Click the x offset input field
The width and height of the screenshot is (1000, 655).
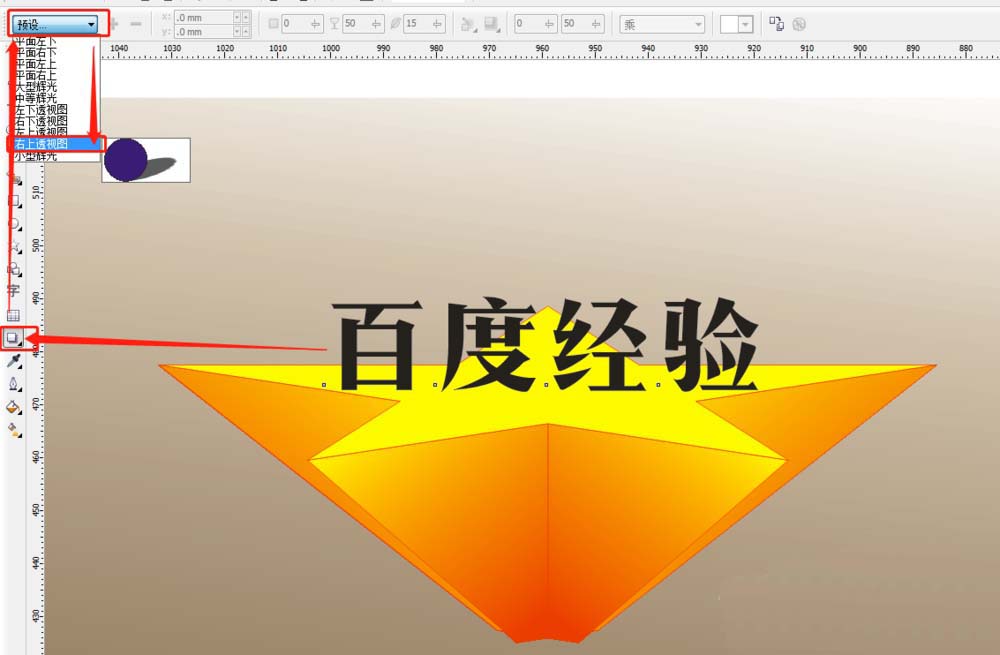point(204,18)
